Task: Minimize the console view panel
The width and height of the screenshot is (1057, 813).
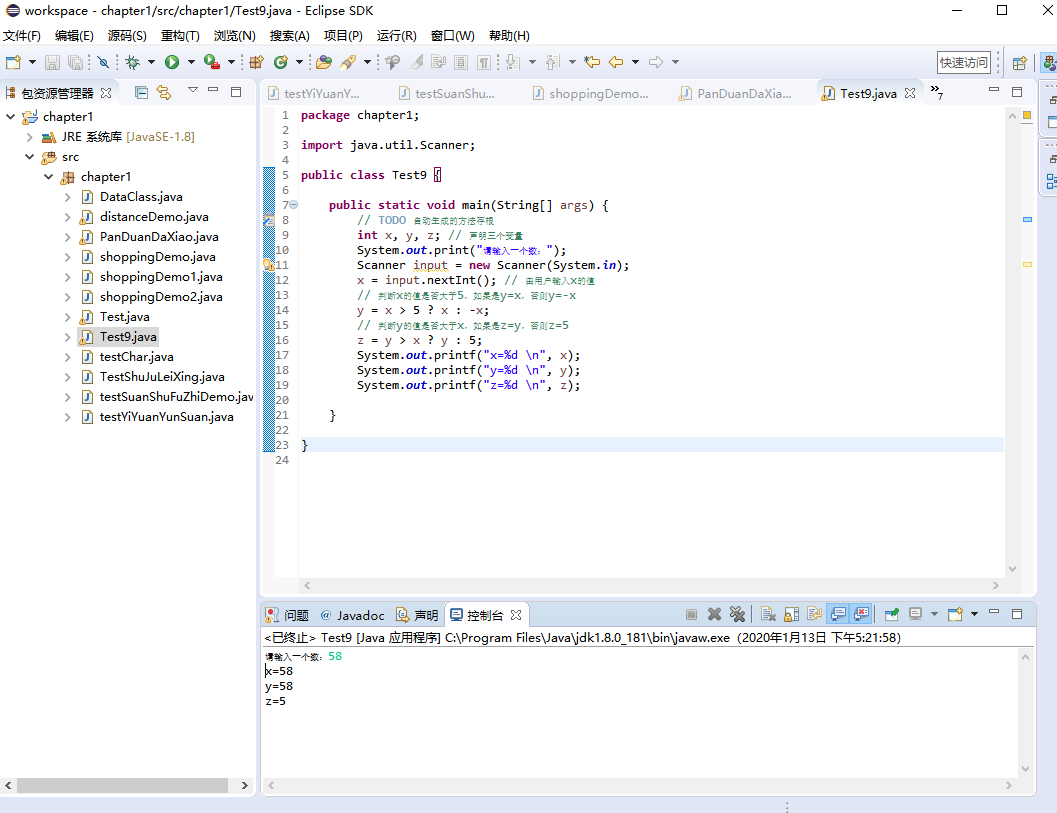Action: 994,612
